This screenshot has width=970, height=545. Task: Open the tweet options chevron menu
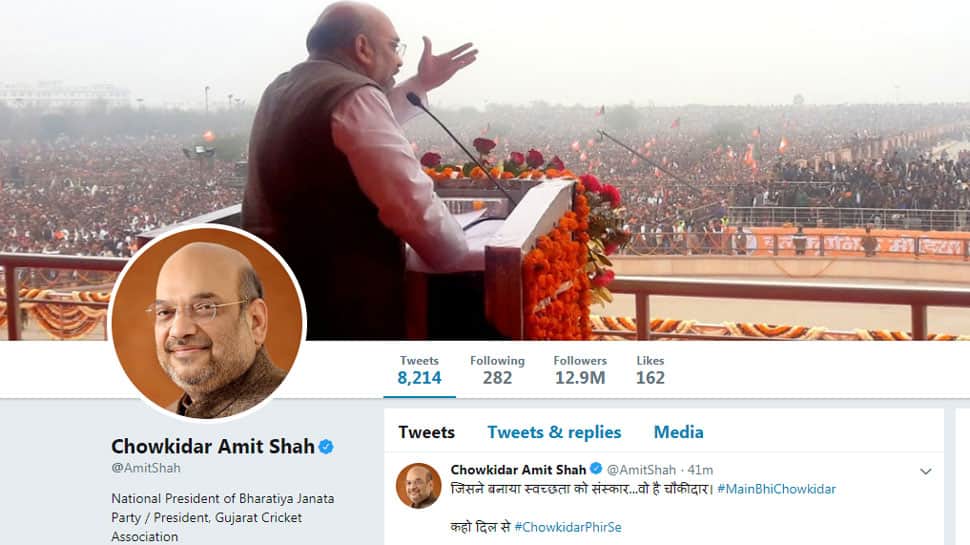[x=925, y=471]
